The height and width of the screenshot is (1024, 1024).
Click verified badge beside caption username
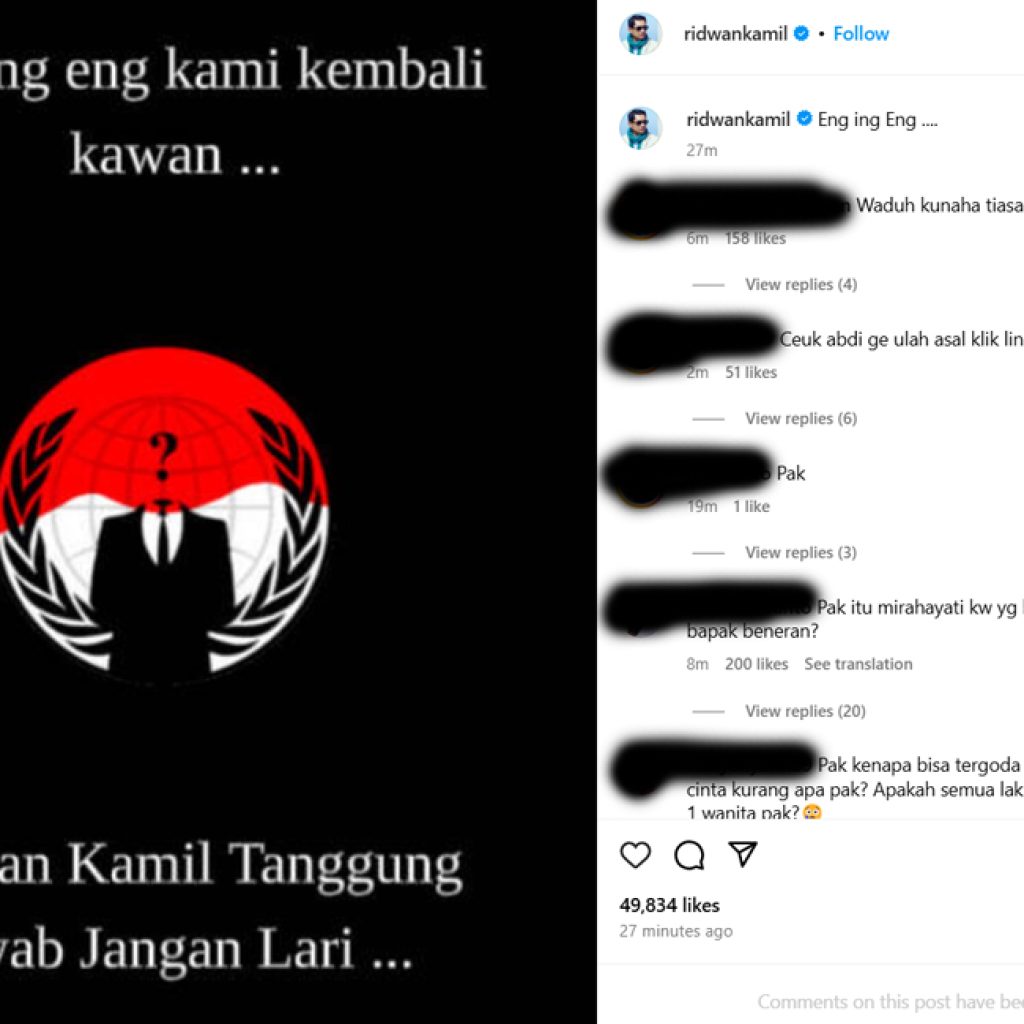coord(804,119)
